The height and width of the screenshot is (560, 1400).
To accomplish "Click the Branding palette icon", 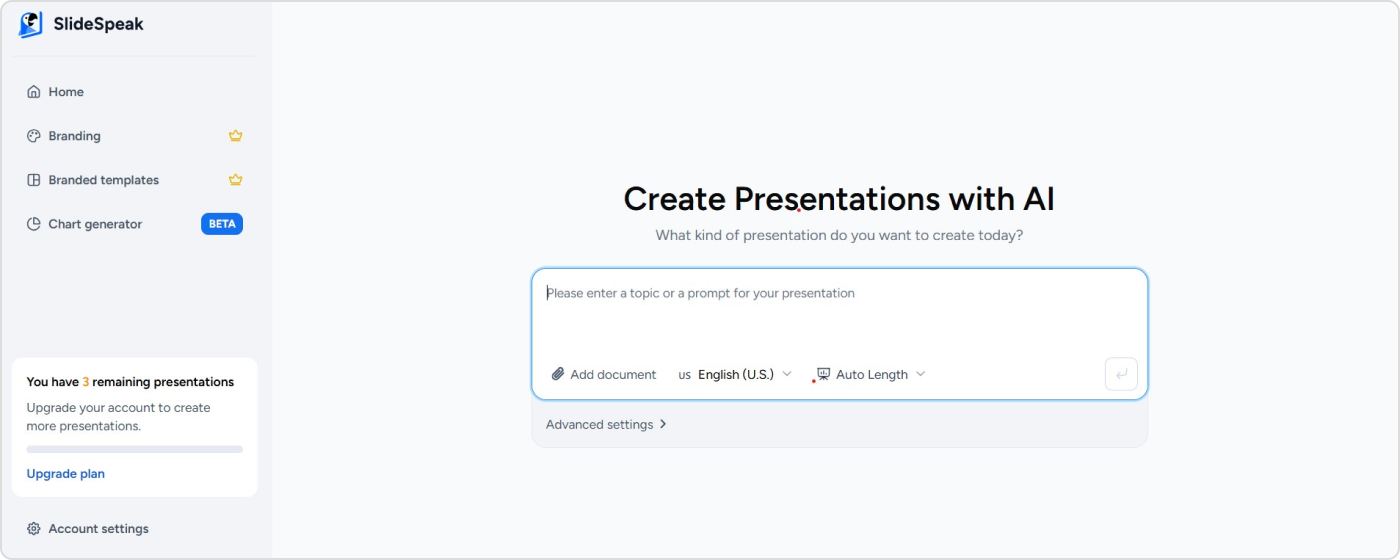I will [x=34, y=136].
